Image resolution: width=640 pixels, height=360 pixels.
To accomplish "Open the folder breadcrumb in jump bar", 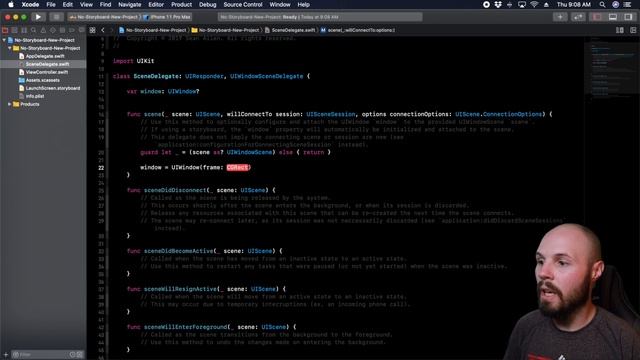I will pyautogui.click(x=225, y=30).
